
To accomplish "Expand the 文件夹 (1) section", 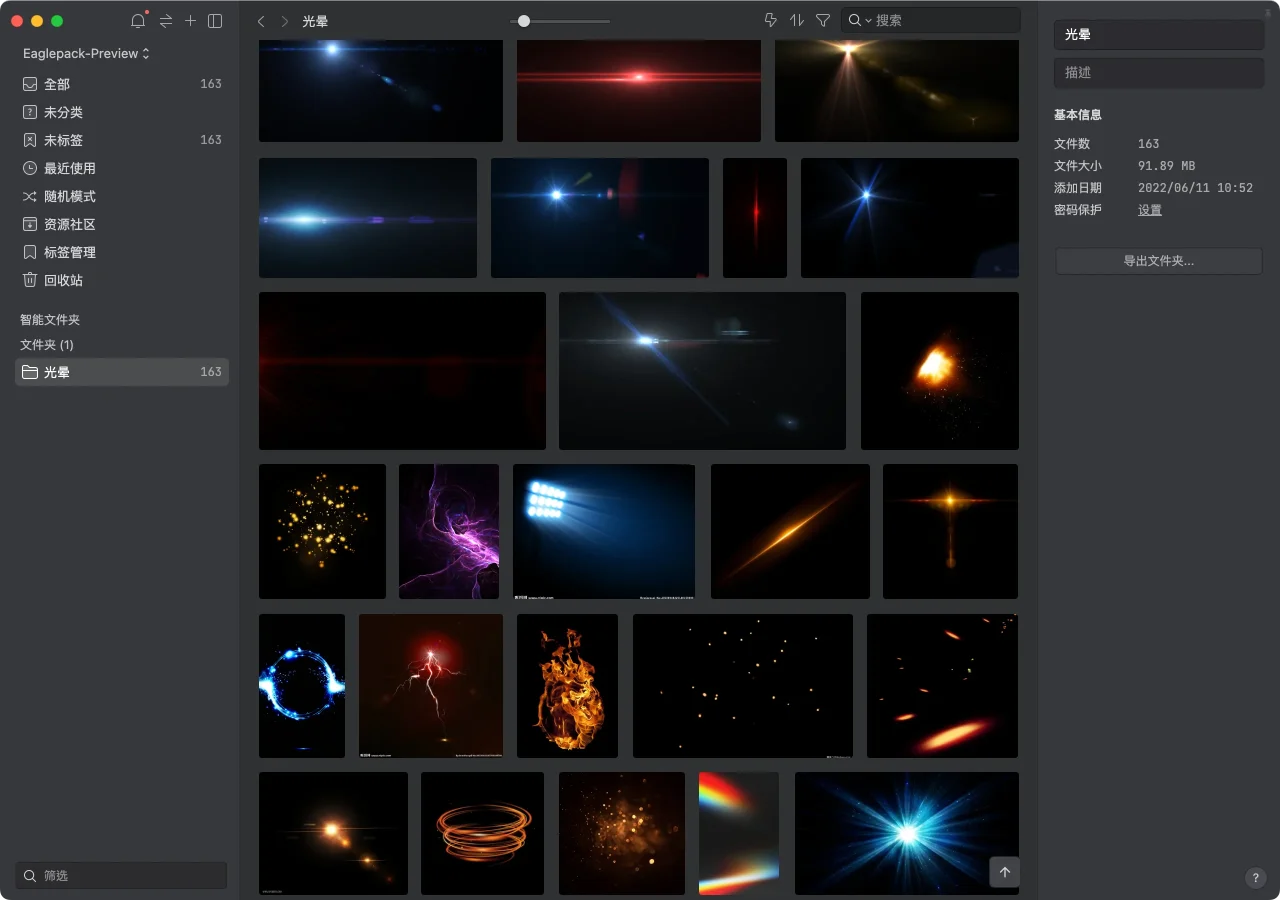I will point(47,344).
